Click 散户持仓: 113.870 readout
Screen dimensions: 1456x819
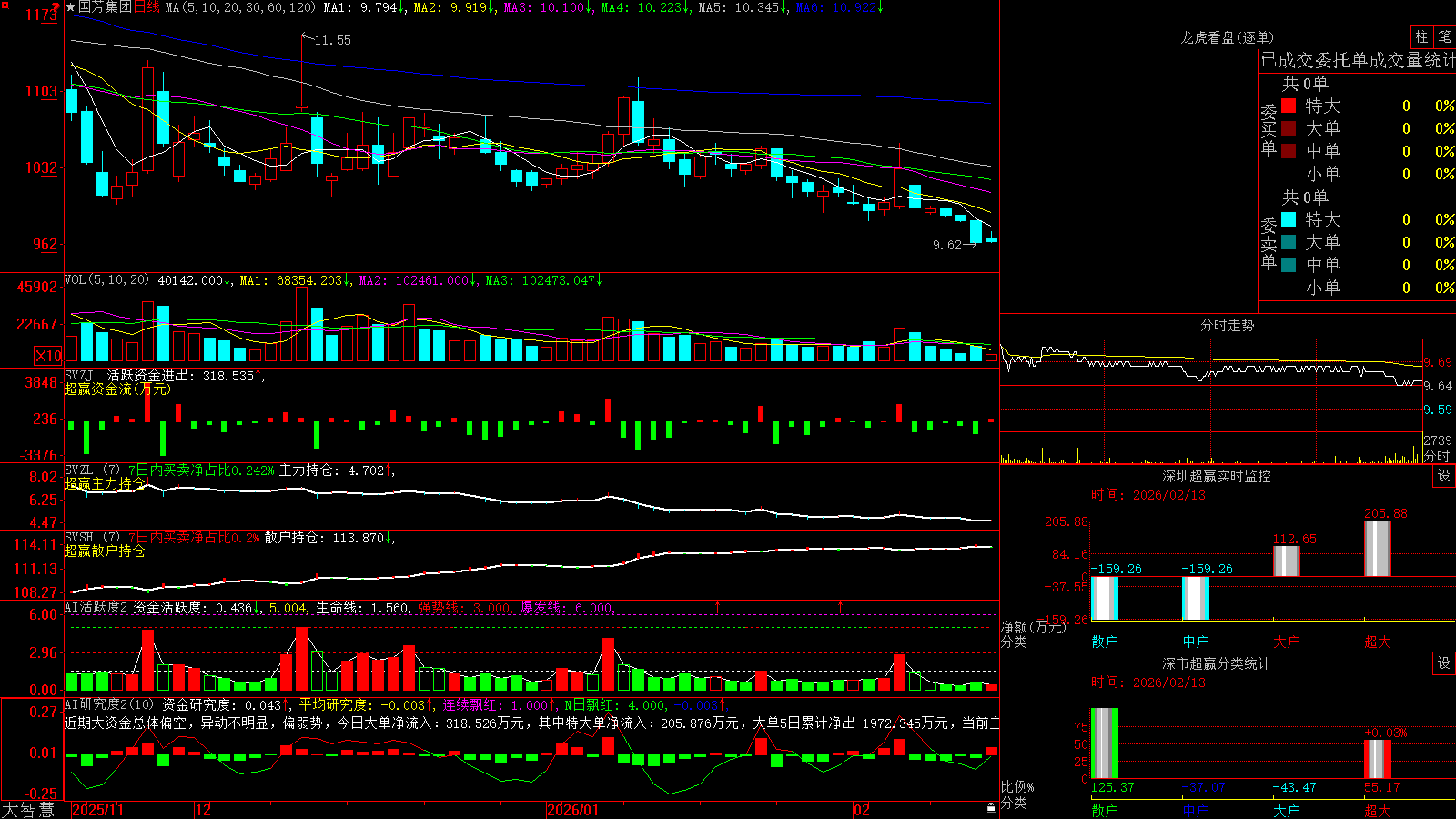coord(329,537)
